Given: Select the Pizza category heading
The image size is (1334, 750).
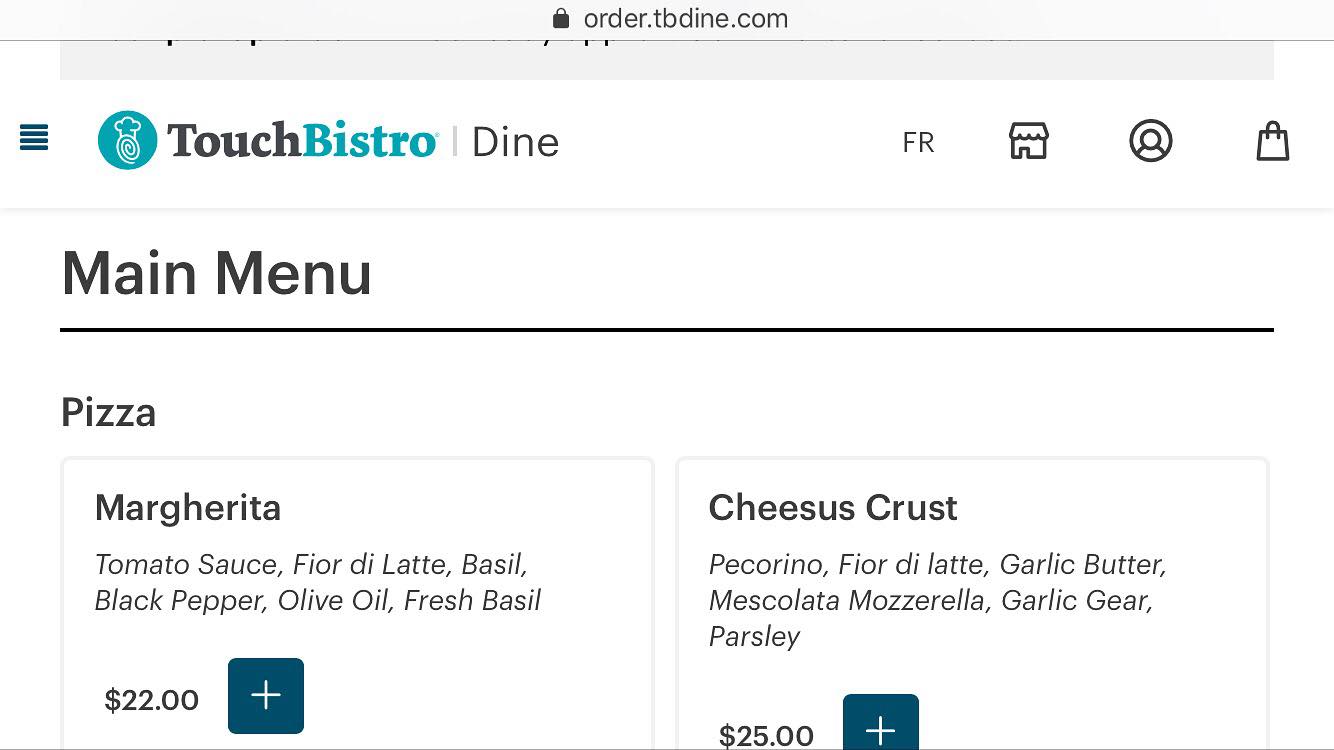Looking at the screenshot, I should click(x=108, y=412).
